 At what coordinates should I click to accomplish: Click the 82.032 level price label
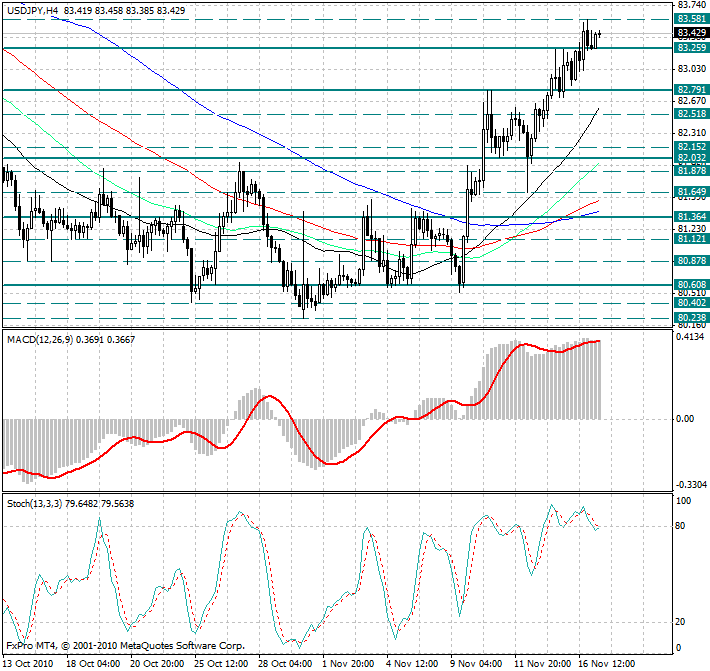point(691,158)
